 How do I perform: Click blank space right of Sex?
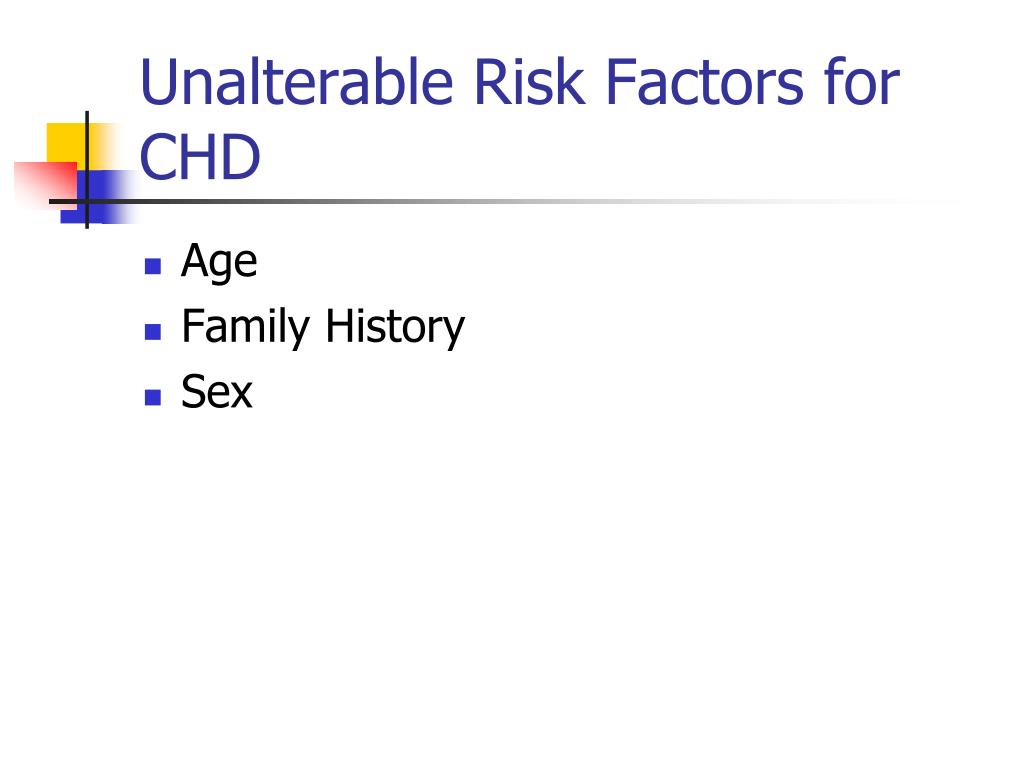coord(588,392)
